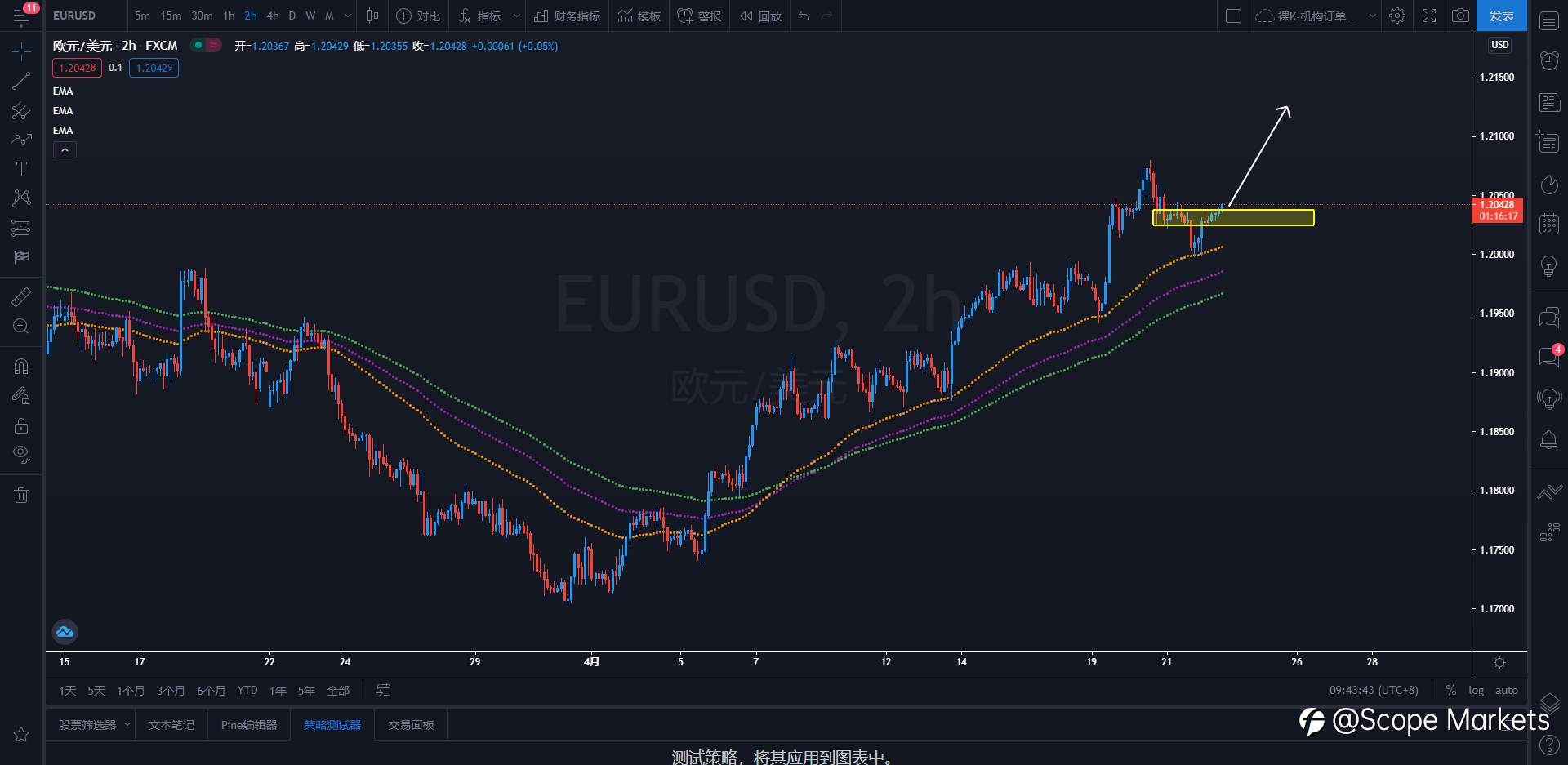
Task: Open the alerts clock panel
Action: (1548, 61)
